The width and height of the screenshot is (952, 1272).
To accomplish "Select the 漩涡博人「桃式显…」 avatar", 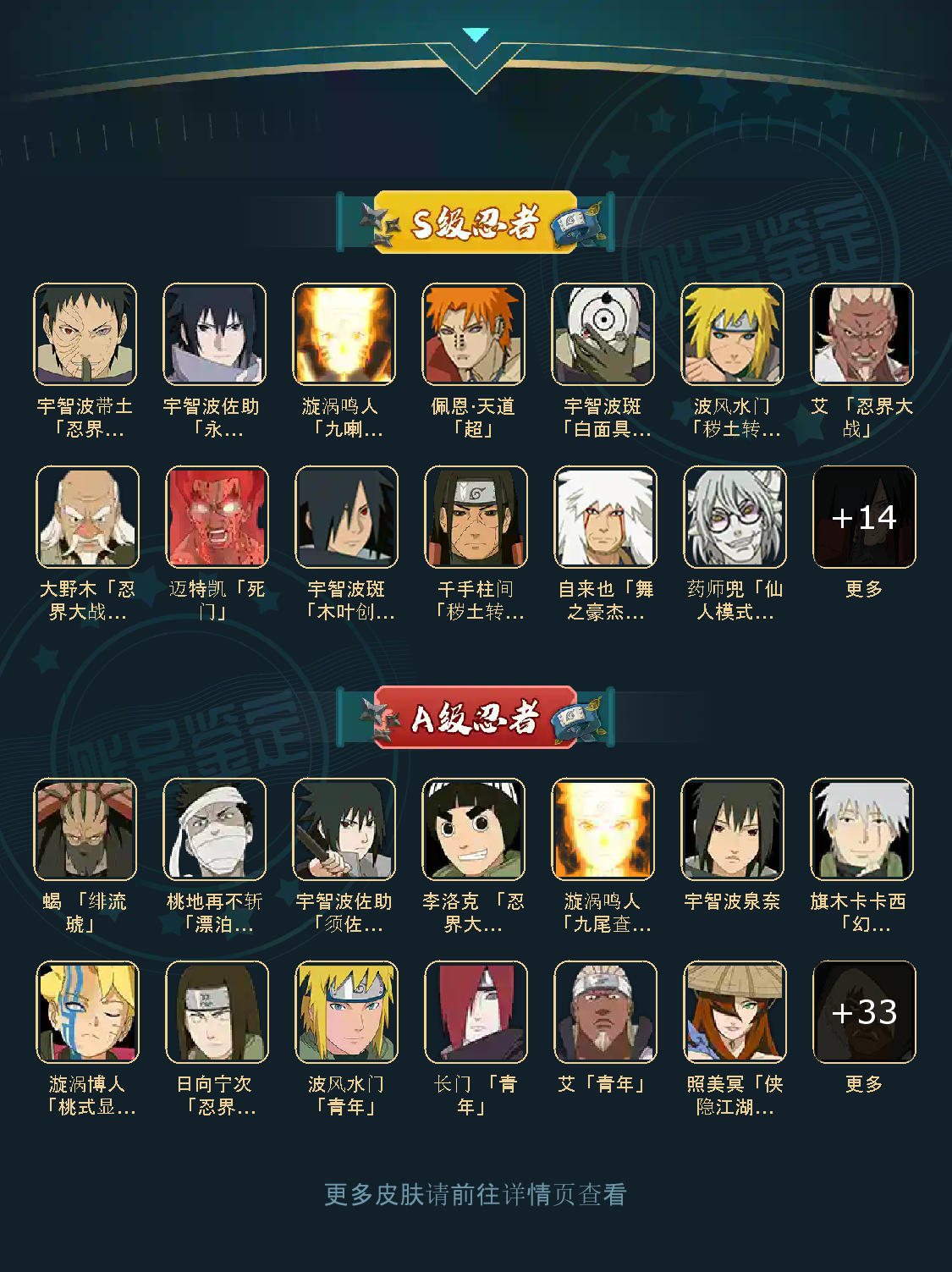I will point(87,1011).
